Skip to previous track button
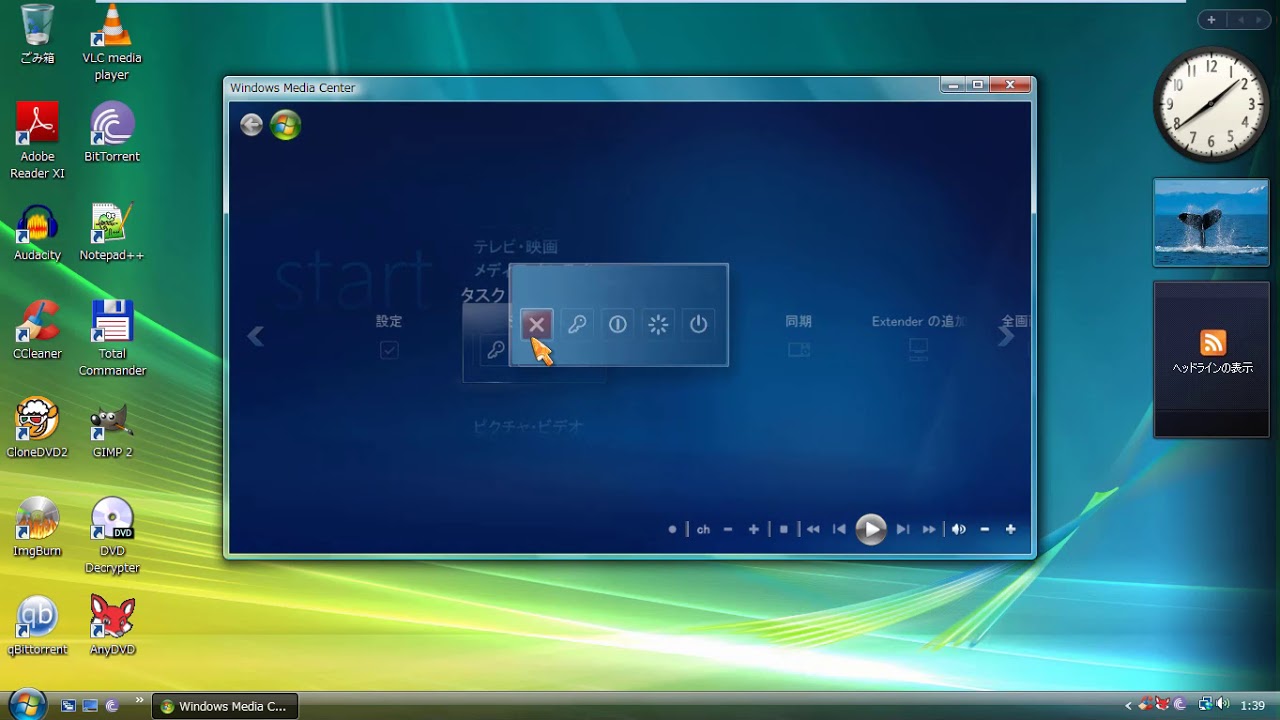 point(840,529)
